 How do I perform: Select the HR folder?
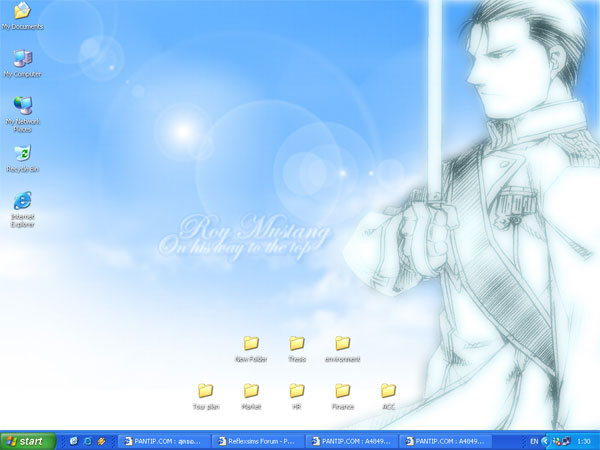(x=297, y=397)
